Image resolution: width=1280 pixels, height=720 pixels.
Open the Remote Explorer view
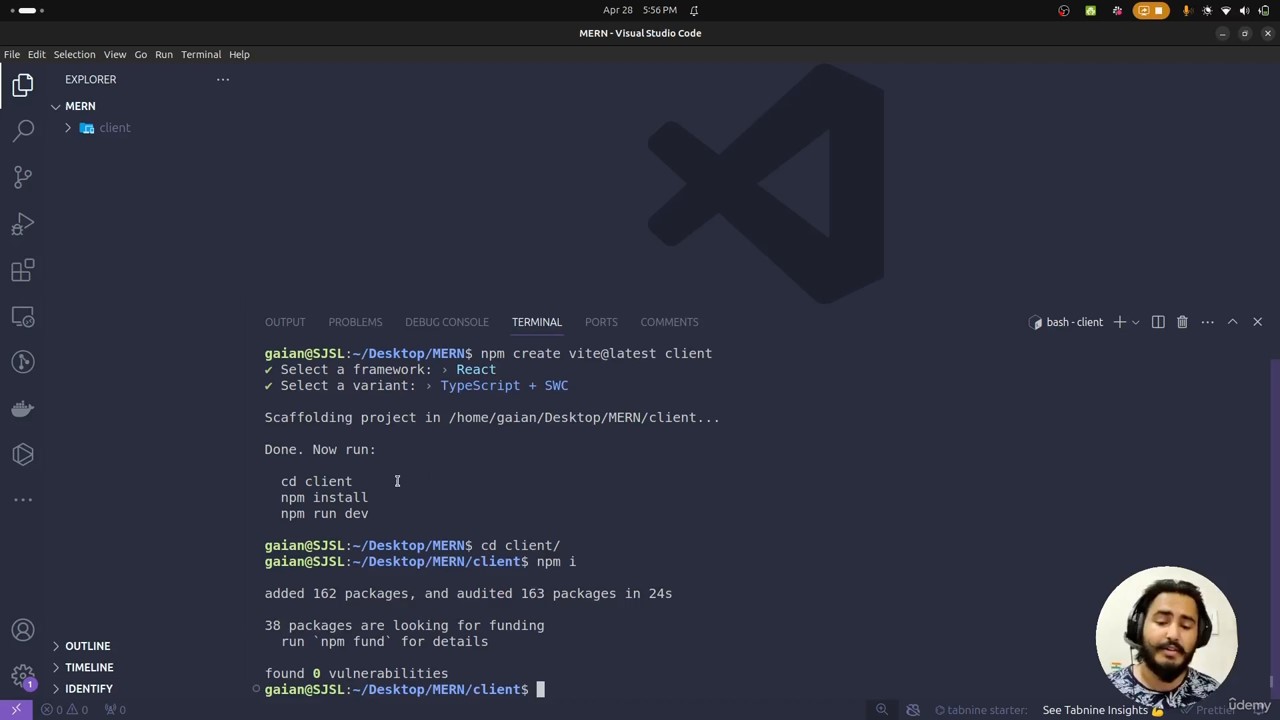(x=23, y=317)
